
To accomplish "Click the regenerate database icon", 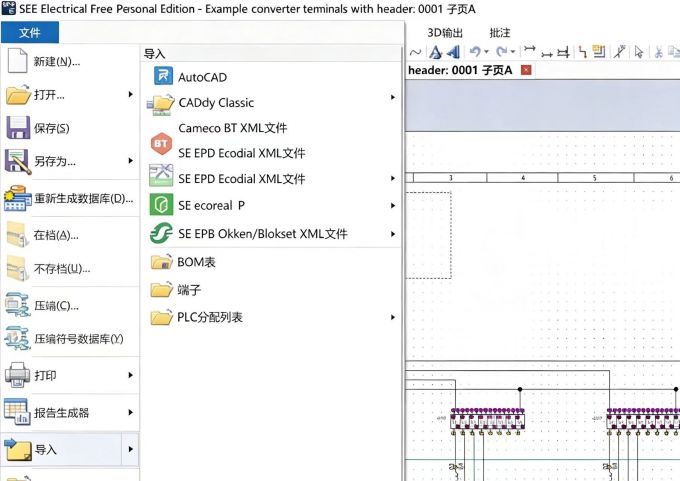I will [17, 198].
